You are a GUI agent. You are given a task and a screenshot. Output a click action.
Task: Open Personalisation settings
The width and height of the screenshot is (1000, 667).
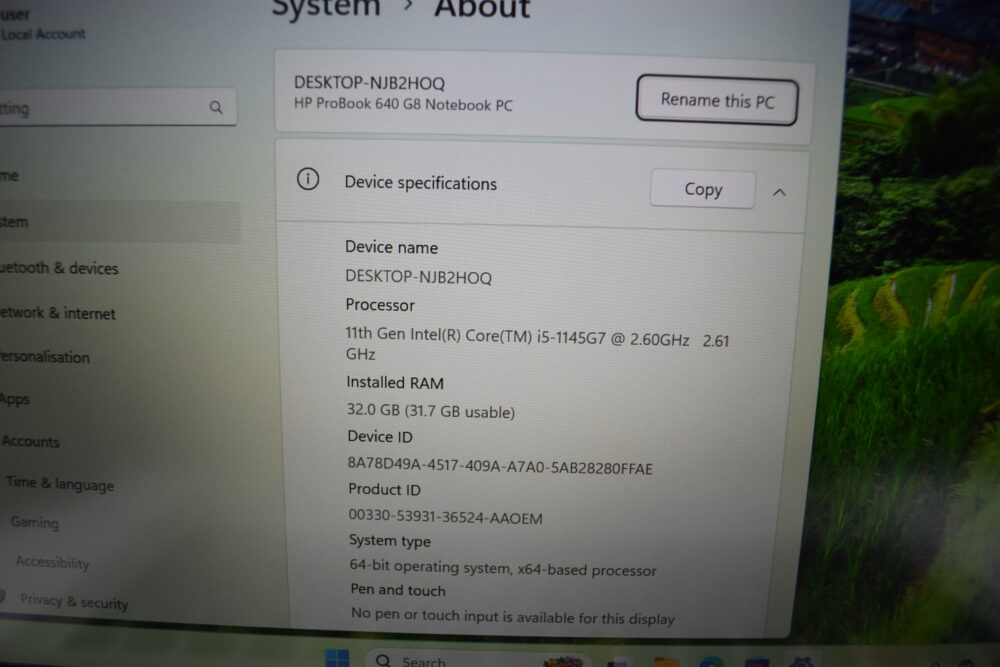click(x=45, y=356)
